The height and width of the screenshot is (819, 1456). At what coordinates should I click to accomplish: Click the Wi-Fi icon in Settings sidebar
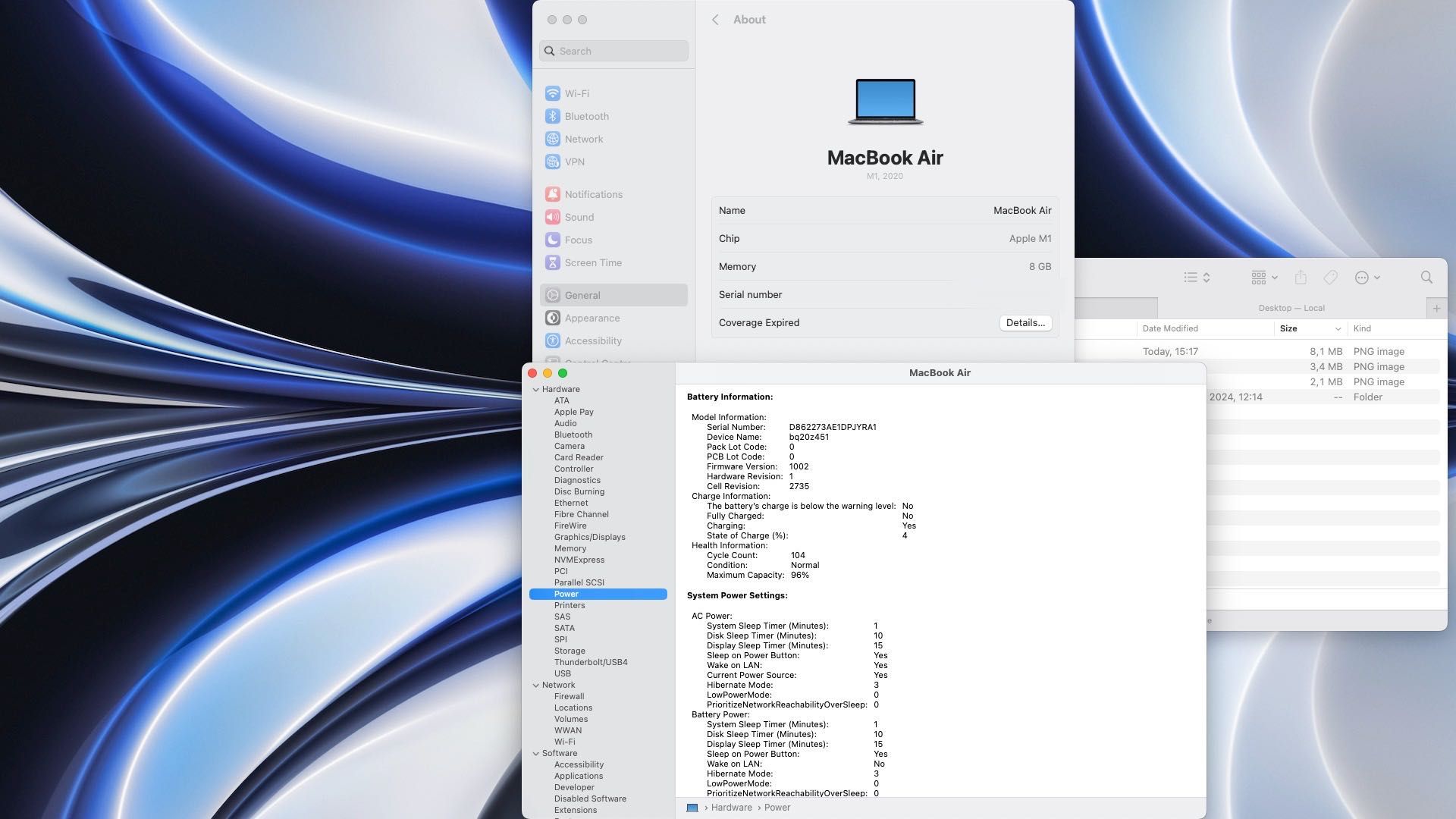click(x=553, y=93)
